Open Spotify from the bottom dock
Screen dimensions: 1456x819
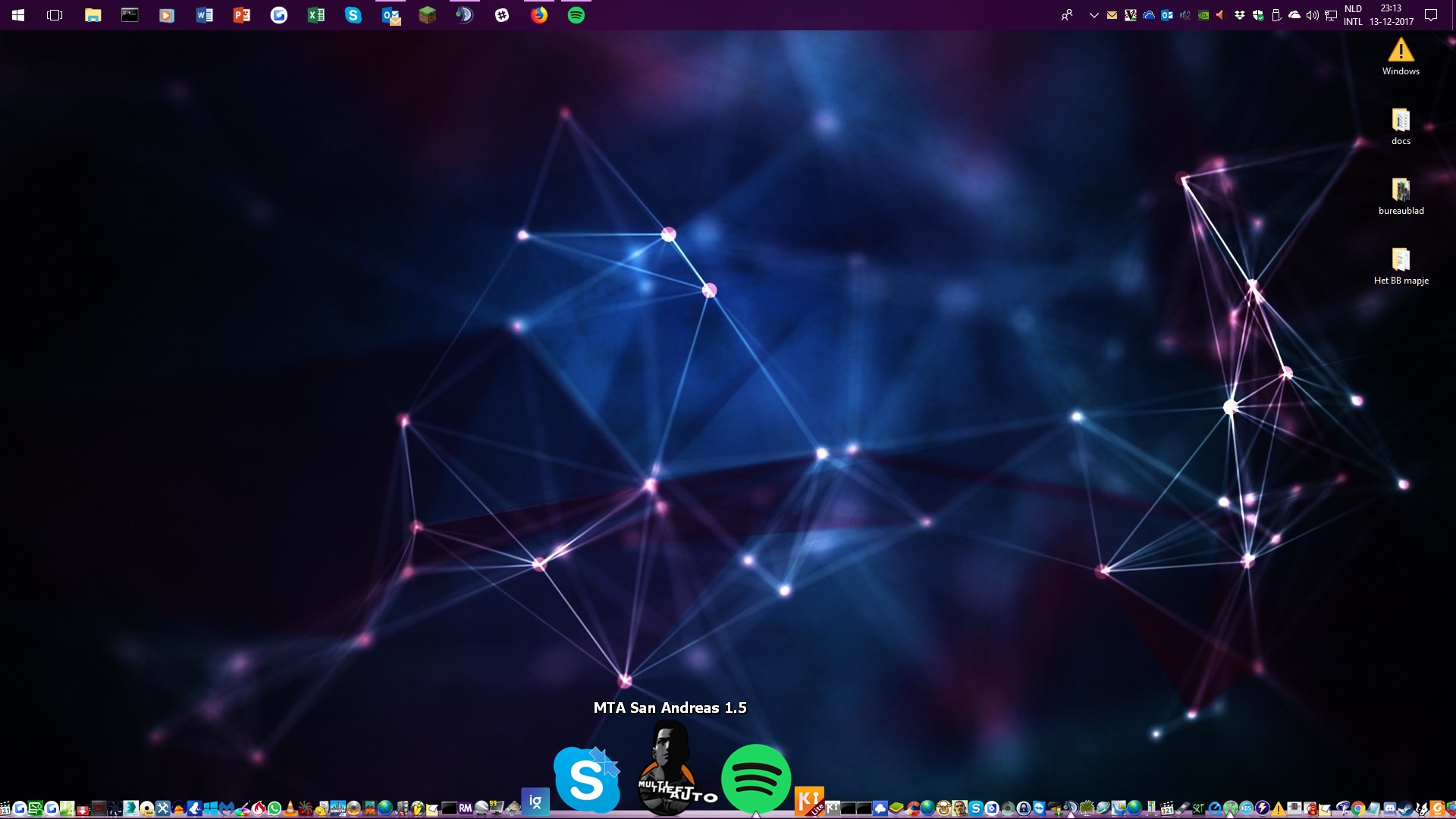pos(756,779)
